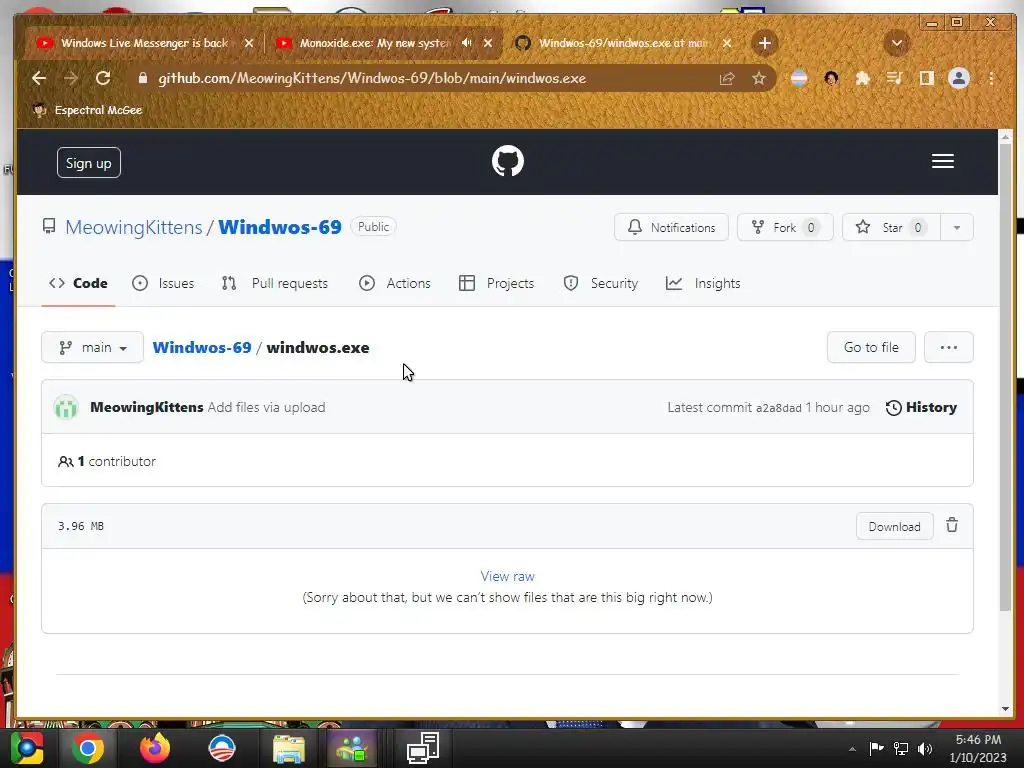Open the Projects tab

point(496,283)
